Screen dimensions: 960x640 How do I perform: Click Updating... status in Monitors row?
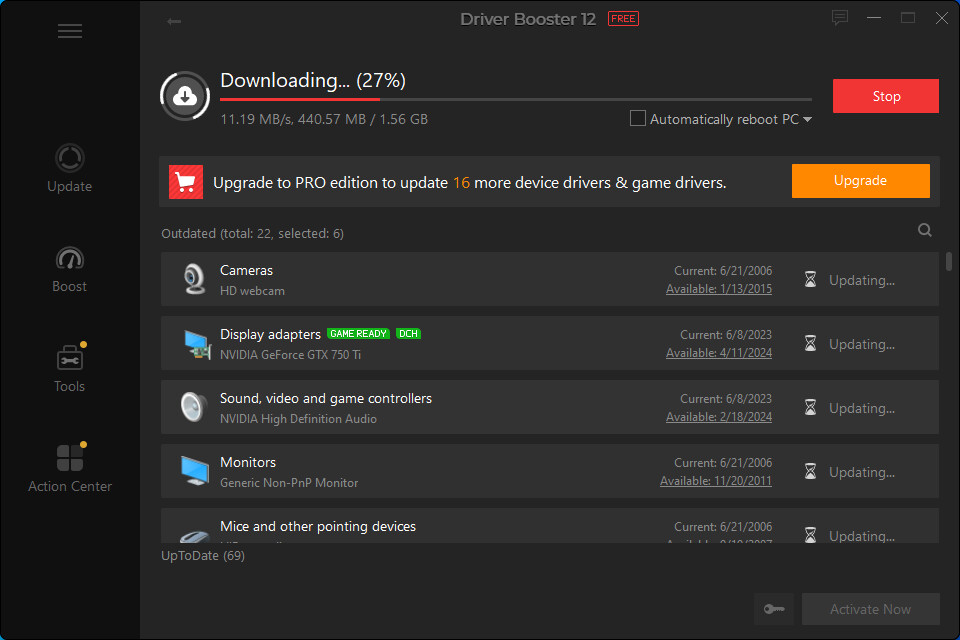pos(861,472)
